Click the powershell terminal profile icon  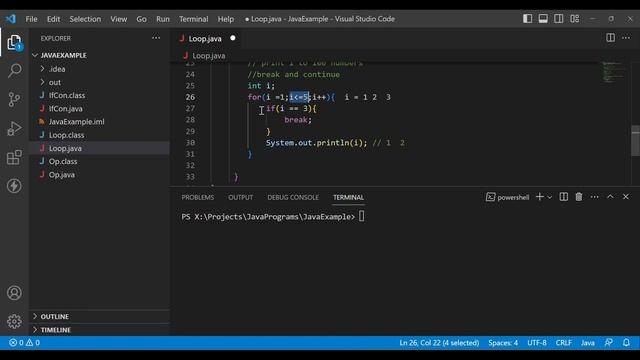(491, 197)
